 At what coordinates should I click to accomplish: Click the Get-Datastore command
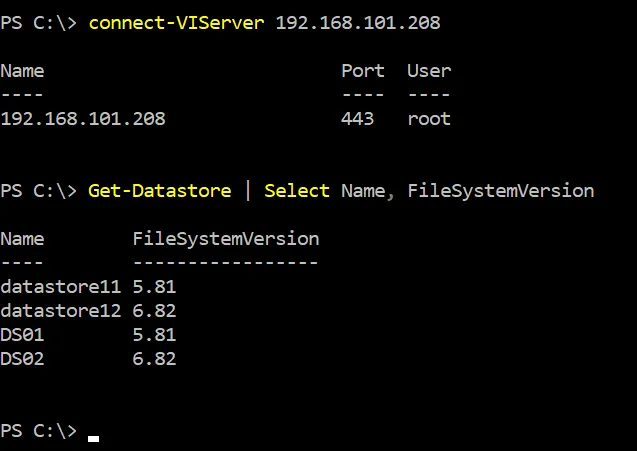coord(160,191)
